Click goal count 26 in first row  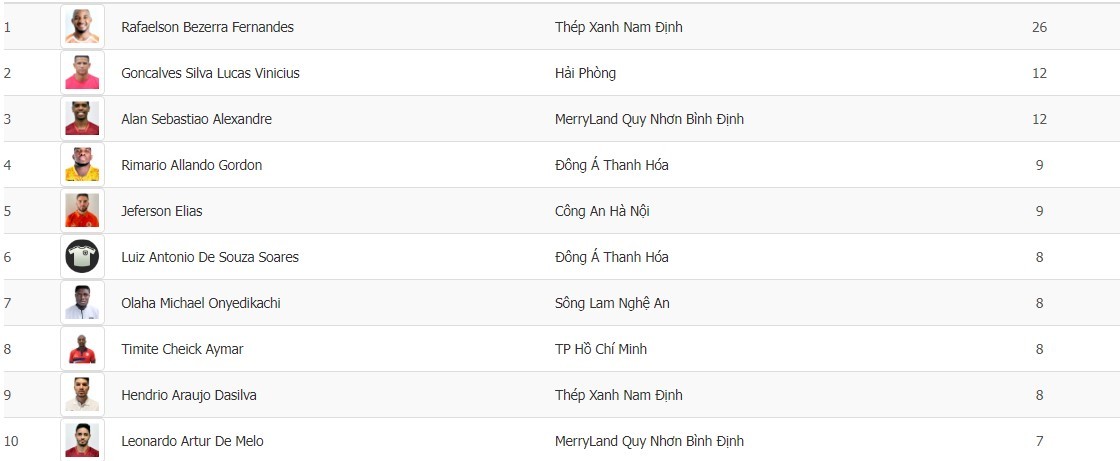(1039, 27)
